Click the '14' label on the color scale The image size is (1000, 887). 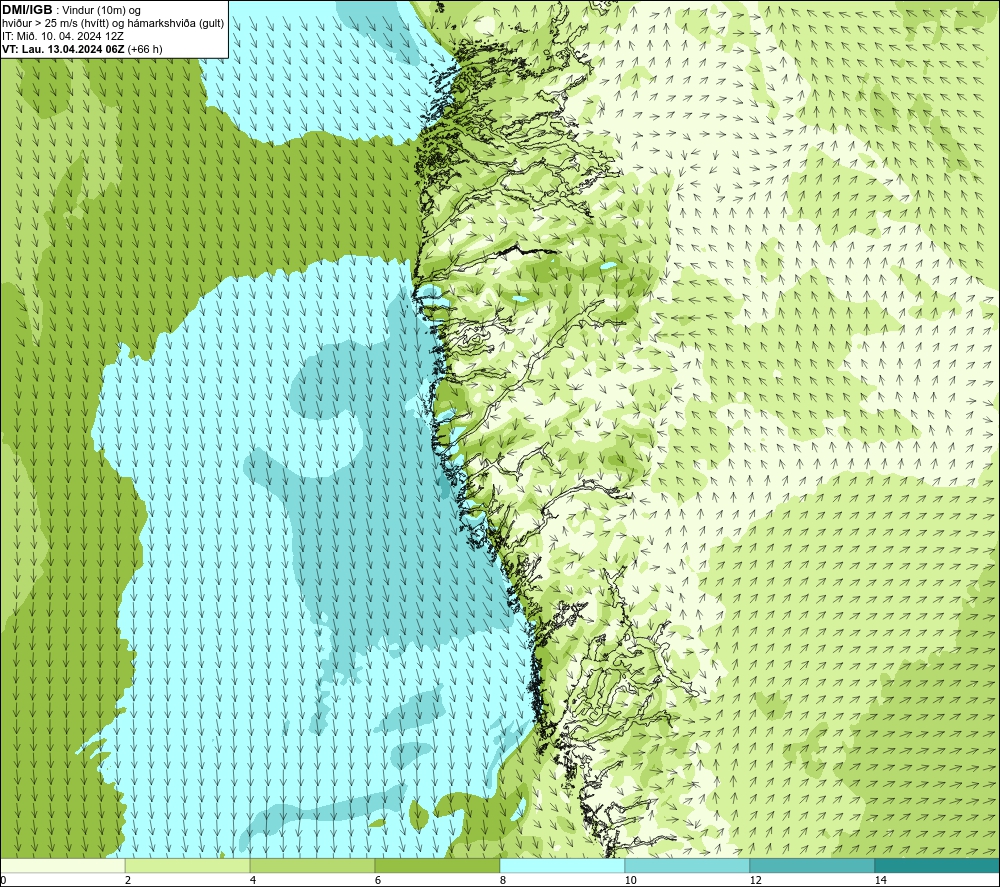(880, 880)
